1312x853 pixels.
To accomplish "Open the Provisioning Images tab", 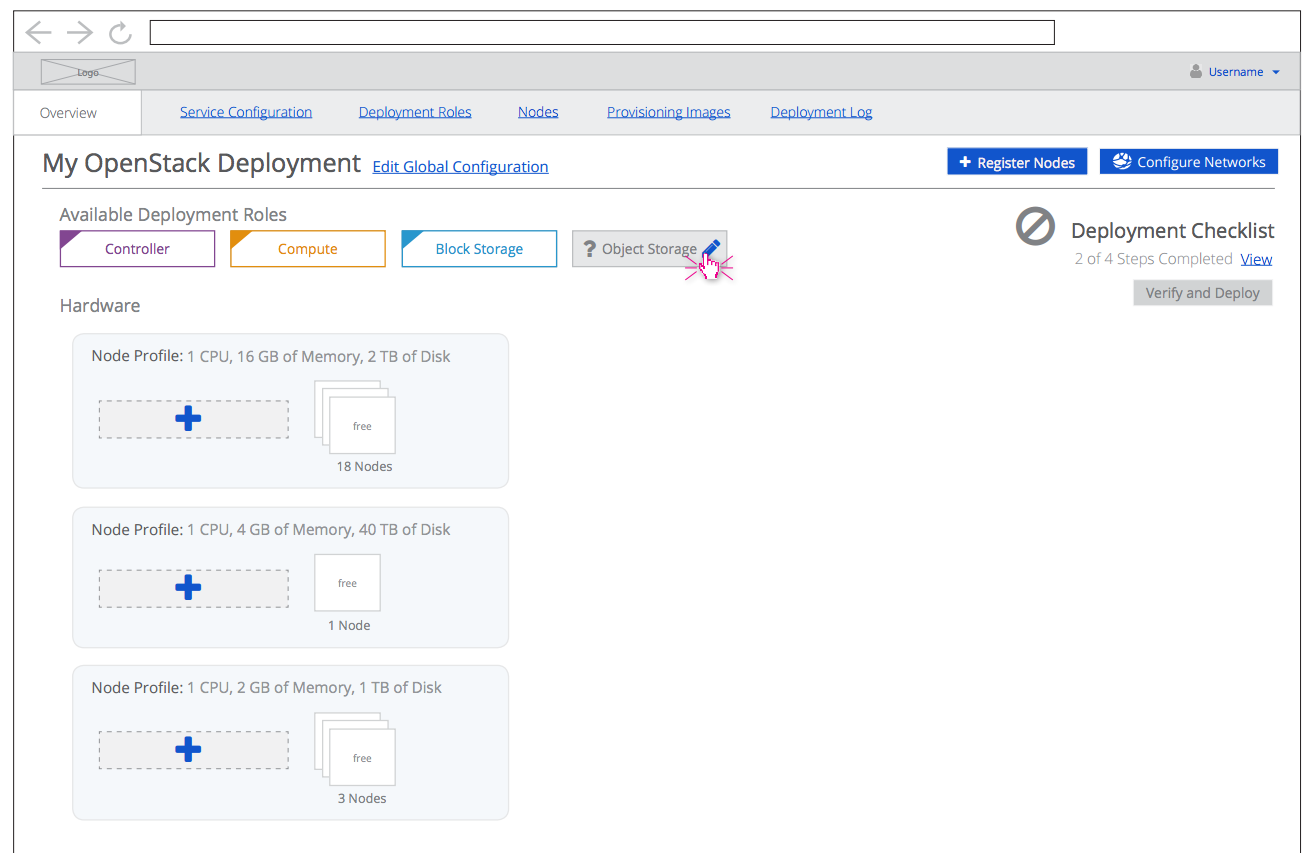I will pos(668,112).
